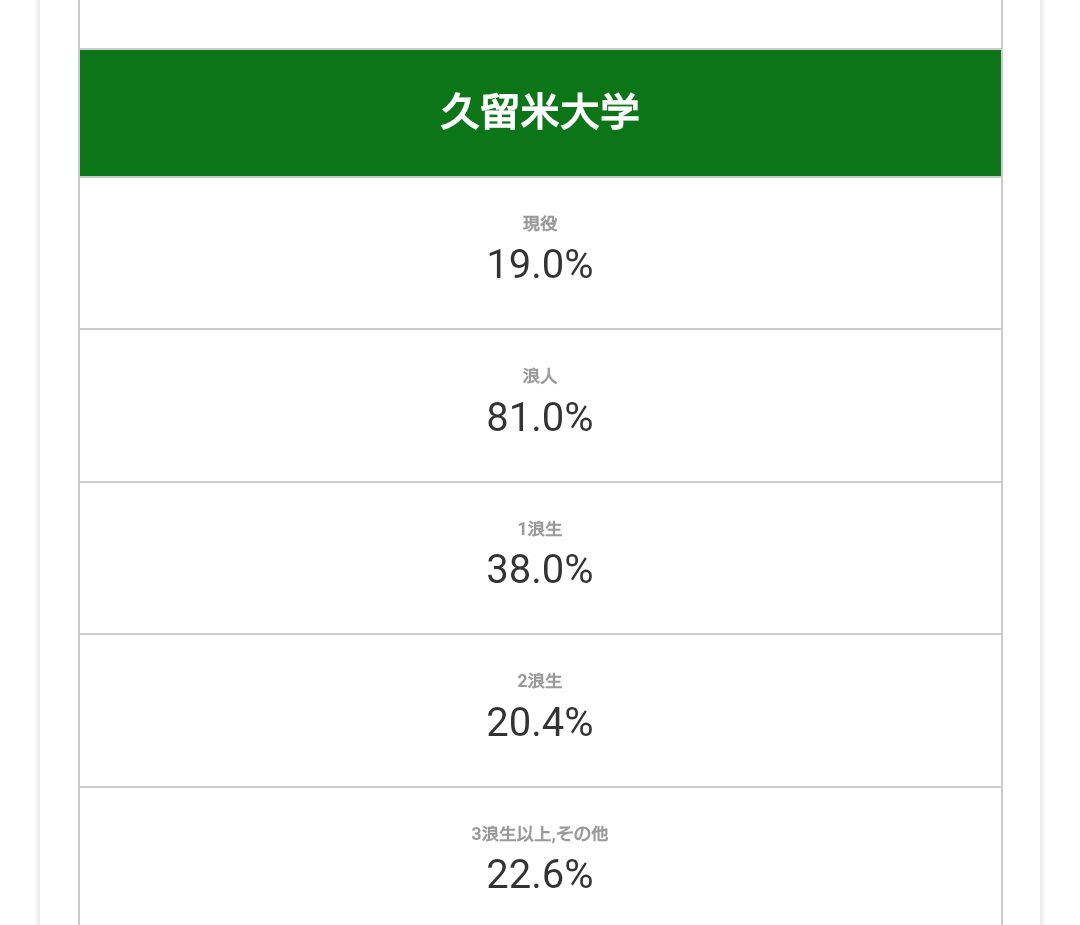
Task: Select the 浪人 table row
Action: [x=250, y=406]
